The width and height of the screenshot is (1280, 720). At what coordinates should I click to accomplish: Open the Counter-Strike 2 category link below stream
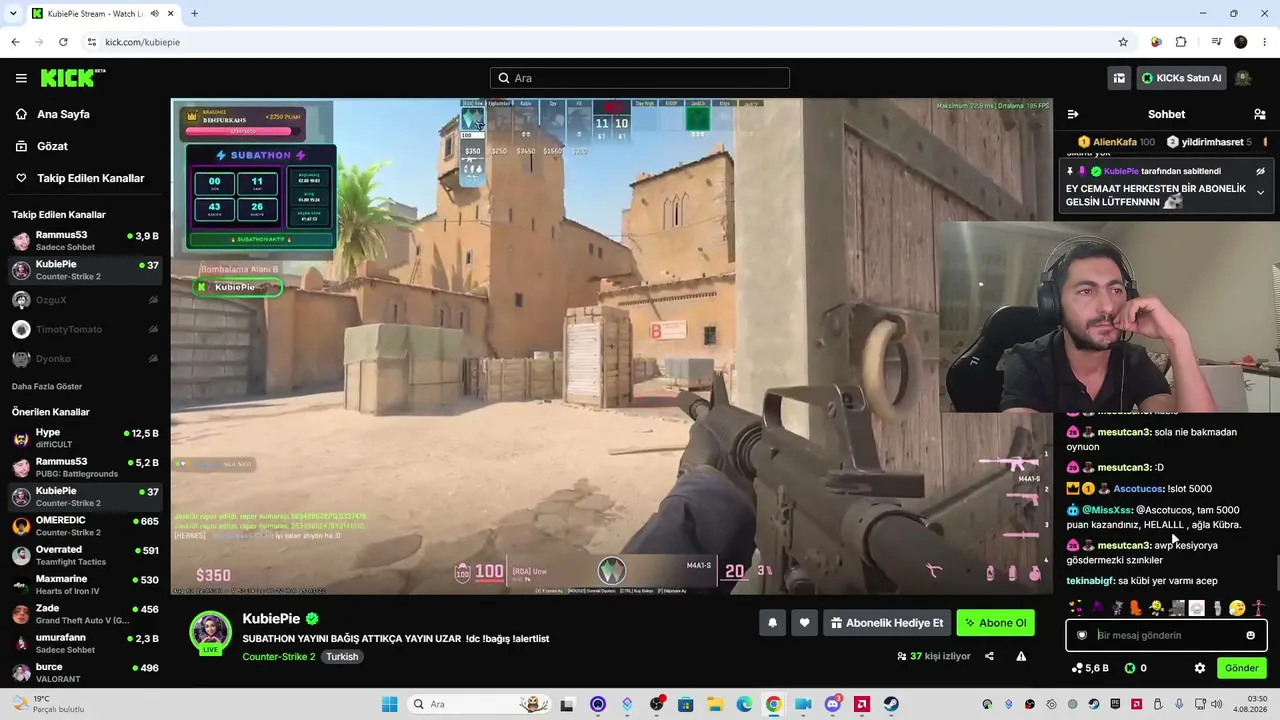coord(279,657)
